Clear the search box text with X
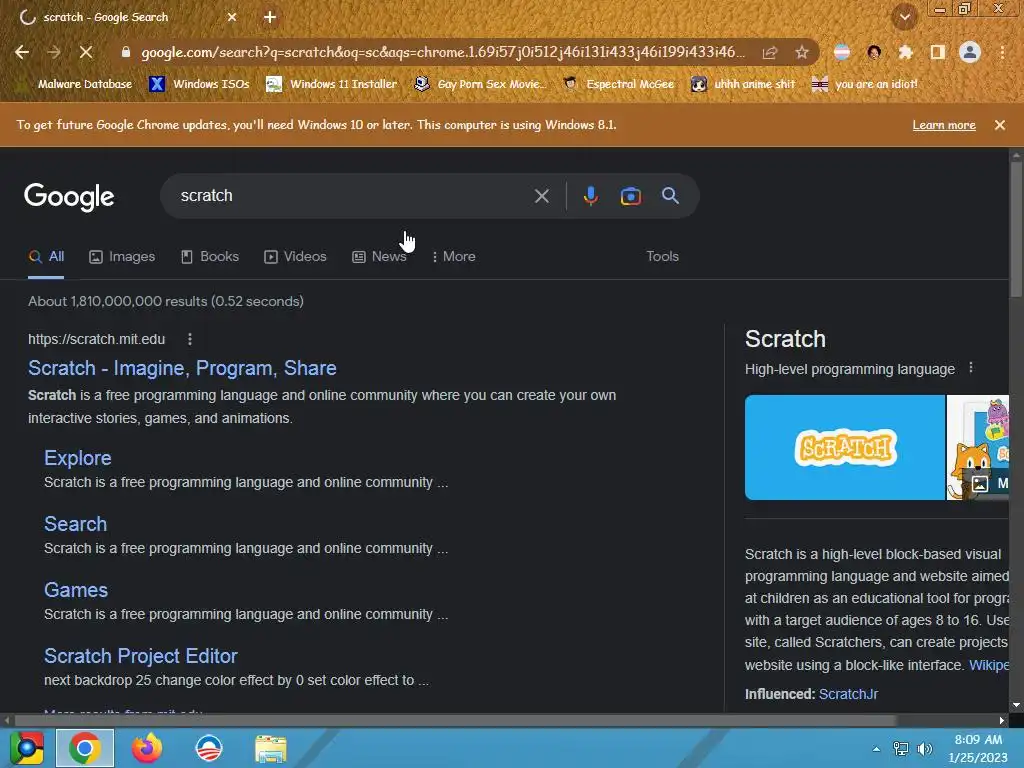 click(541, 196)
